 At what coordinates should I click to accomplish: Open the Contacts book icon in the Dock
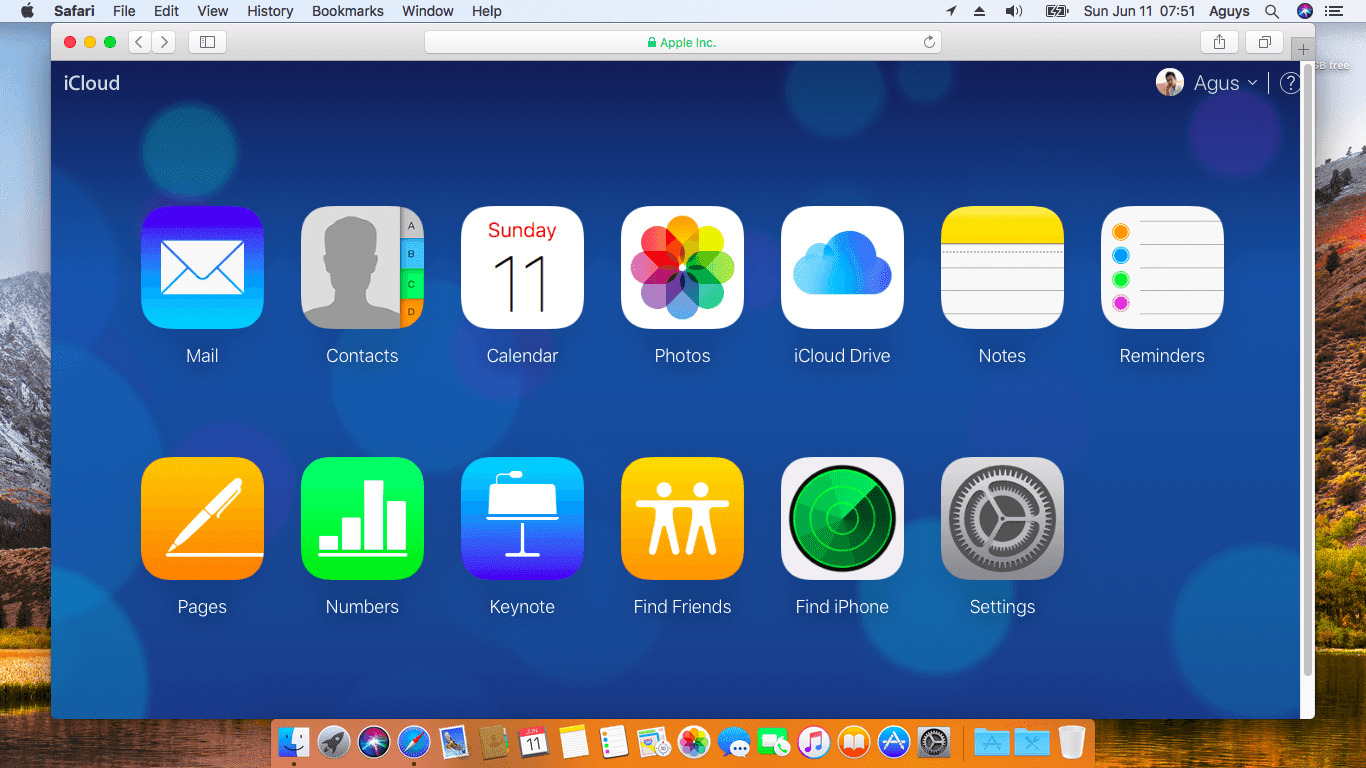(x=493, y=742)
